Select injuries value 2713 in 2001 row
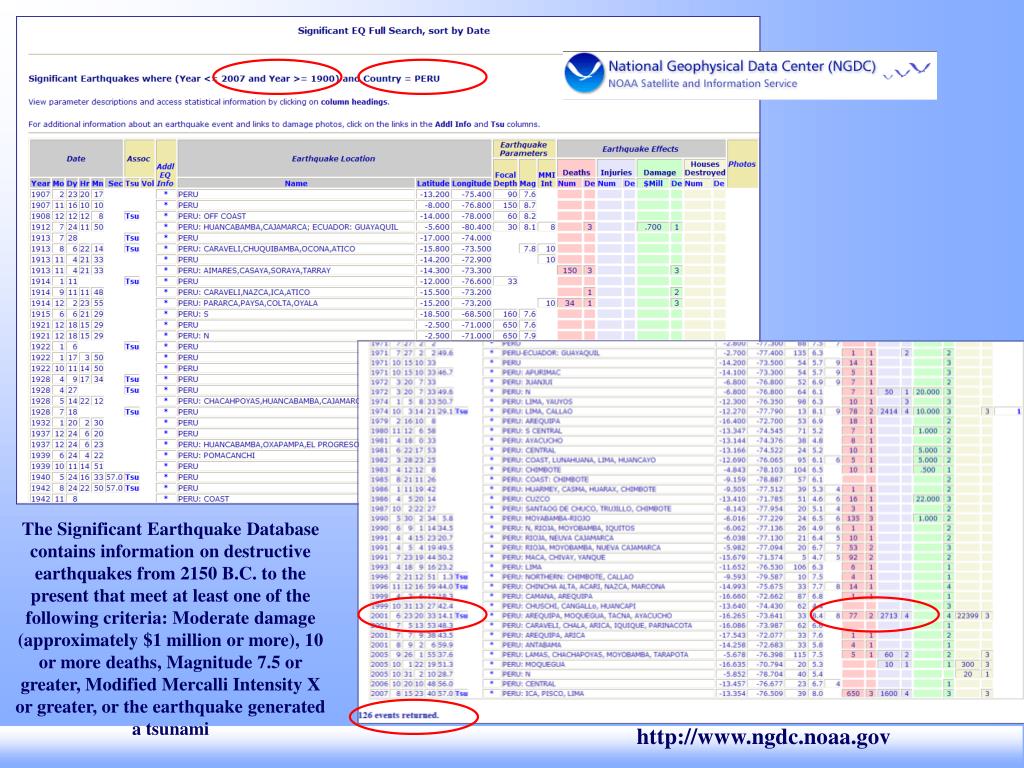Image resolution: width=1024 pixels, height=768 pixels. 888,616
